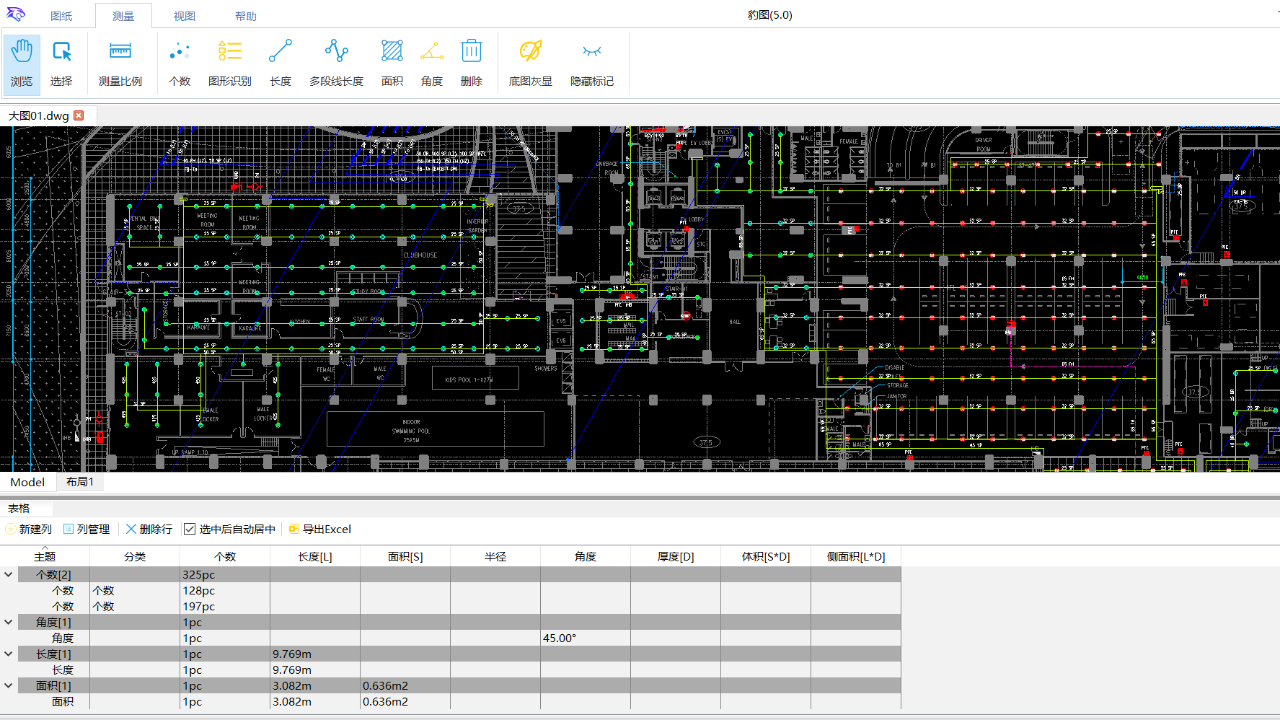1280x720 pixels.
Task: Collapse the 个数[2] group row
Action: [9, 575]
